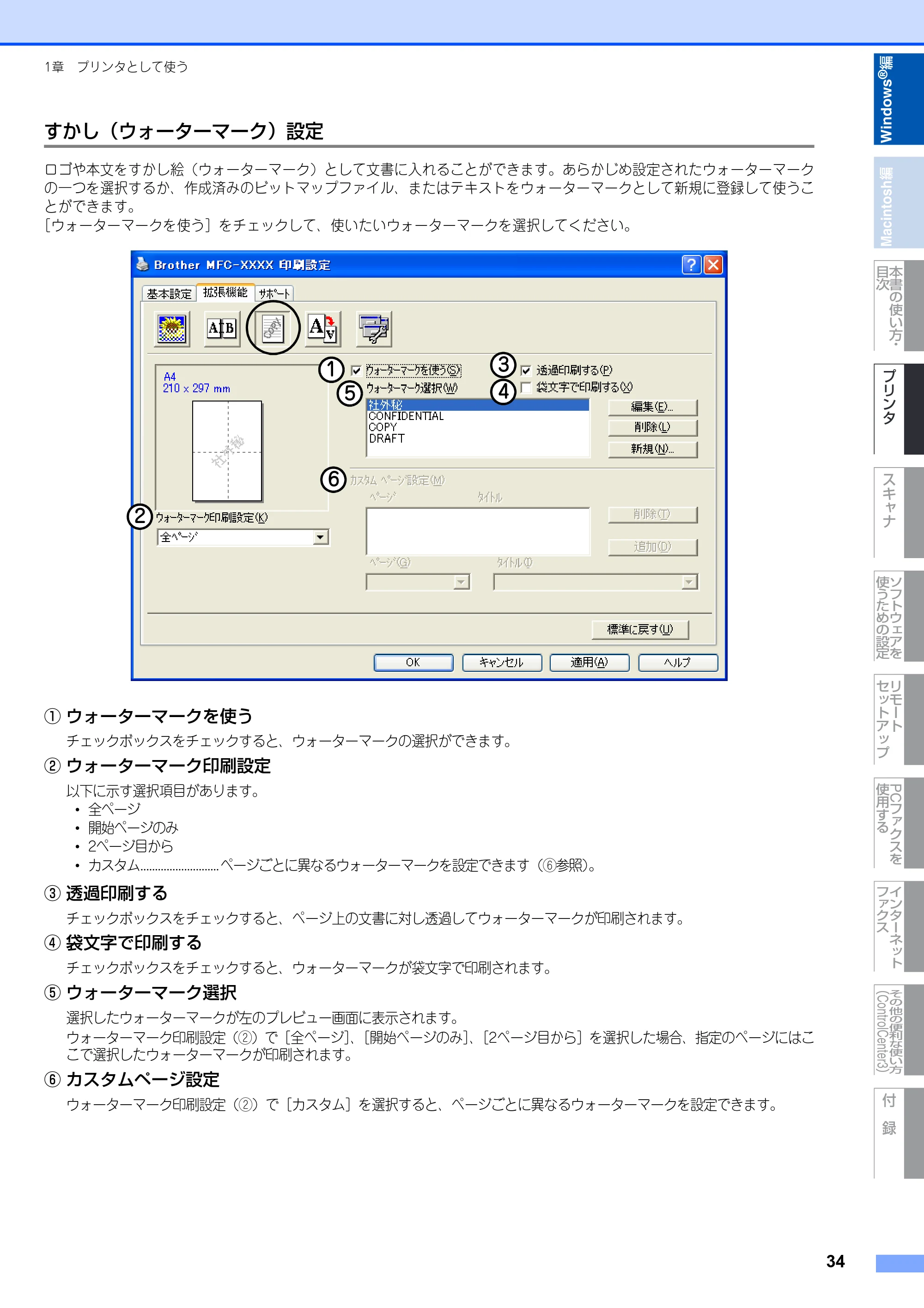
Task: Click the 削除(L) button
Action: 652,427
